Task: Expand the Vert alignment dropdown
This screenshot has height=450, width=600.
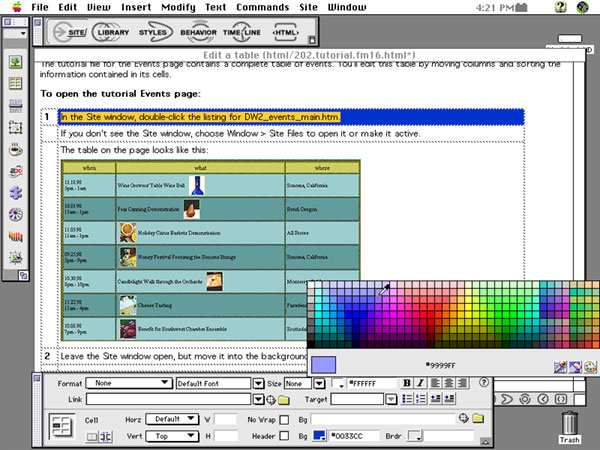Action: pos(171,436)
